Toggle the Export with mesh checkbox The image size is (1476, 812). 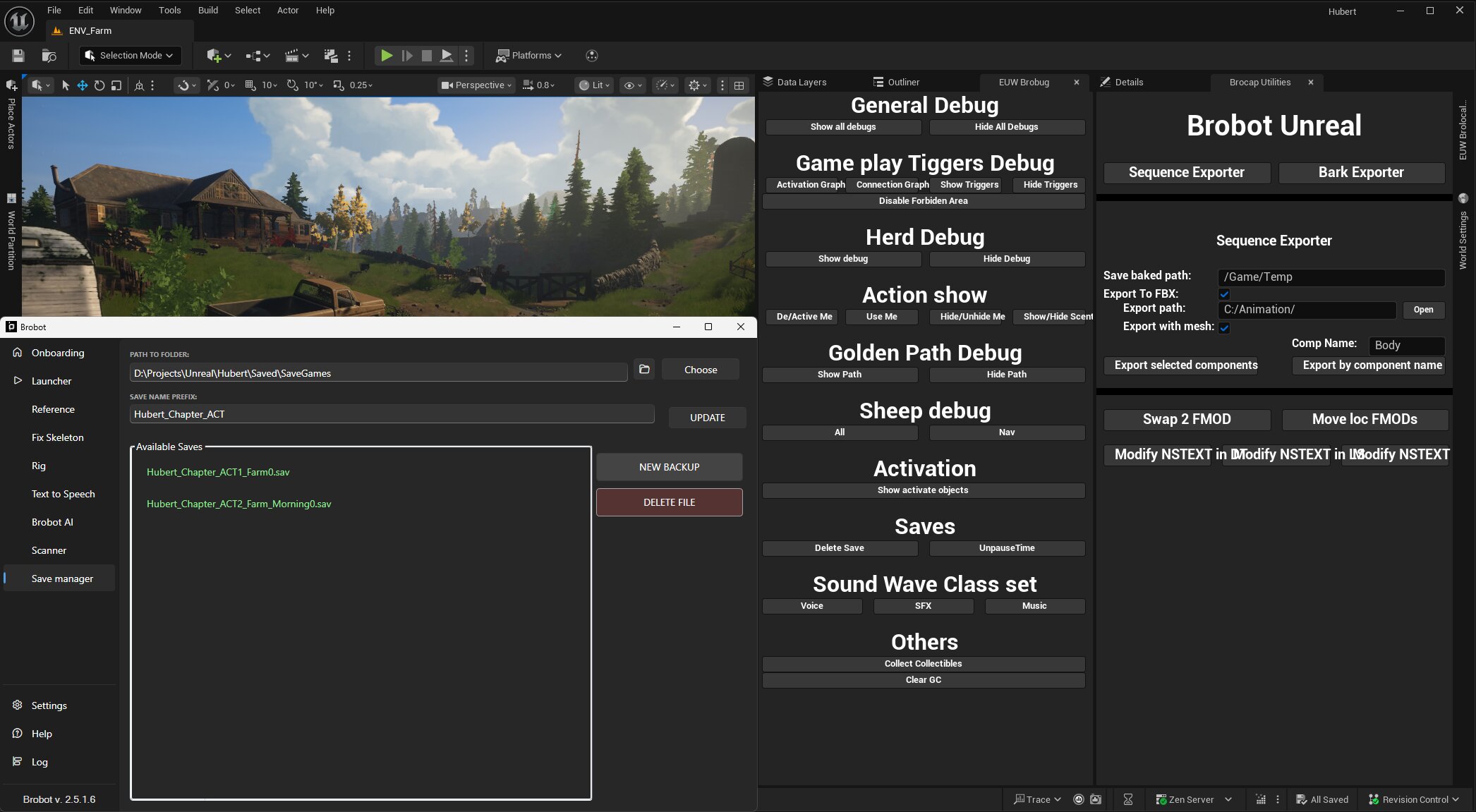point(1224,327)
